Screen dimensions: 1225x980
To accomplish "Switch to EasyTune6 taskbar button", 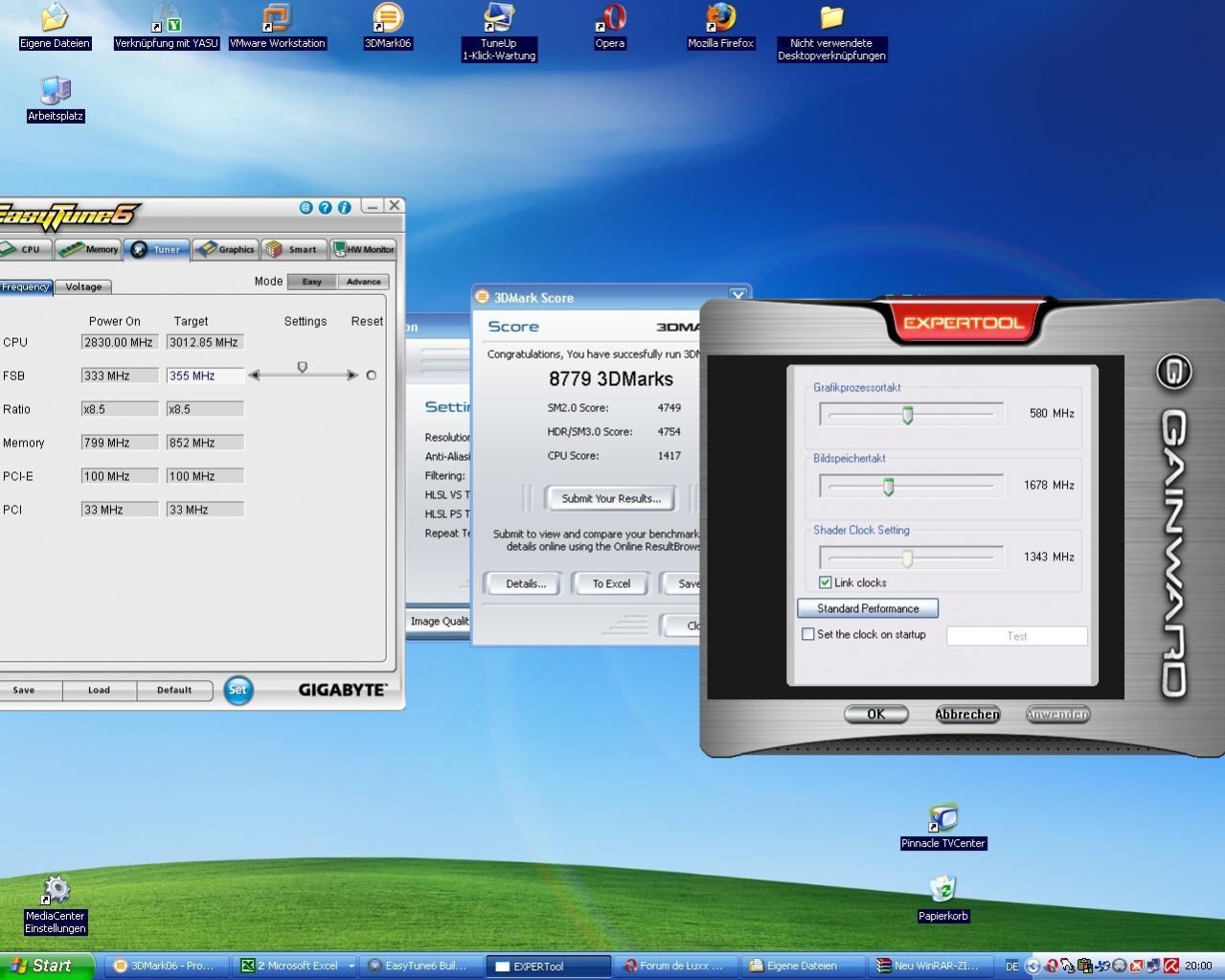I will coord(421,966).
